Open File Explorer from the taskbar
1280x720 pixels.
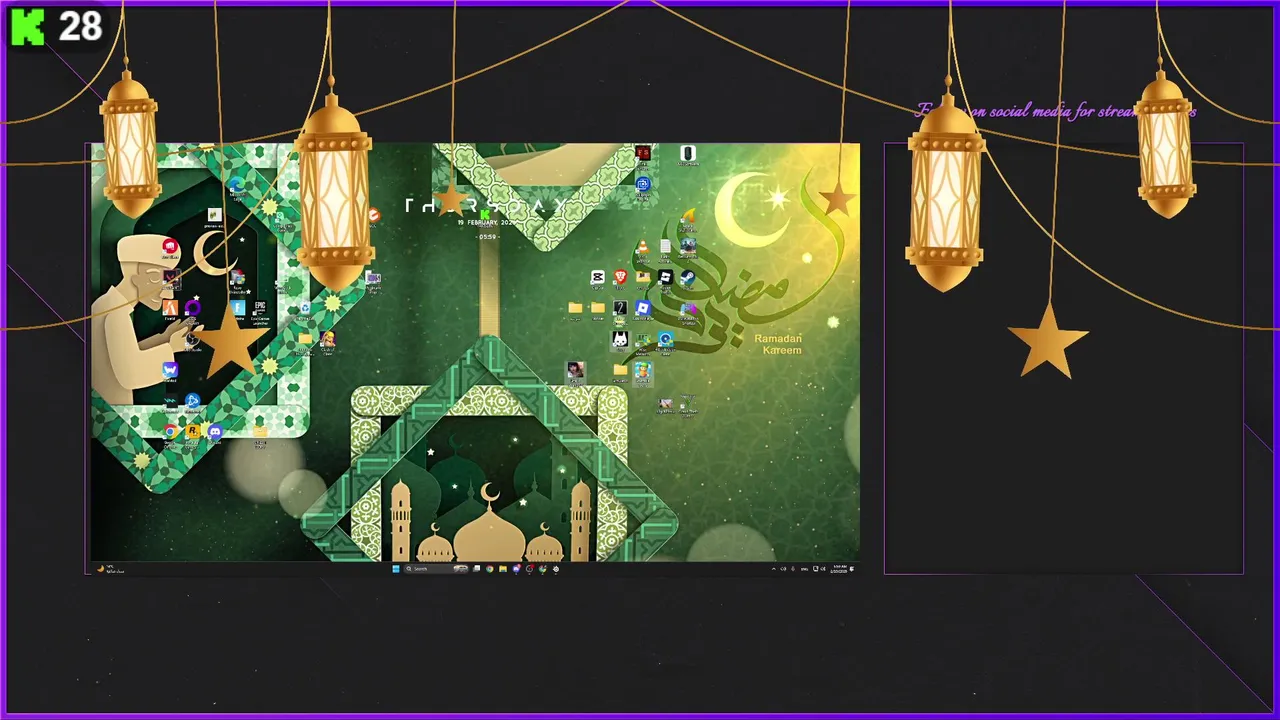click(x=503, y=569)
